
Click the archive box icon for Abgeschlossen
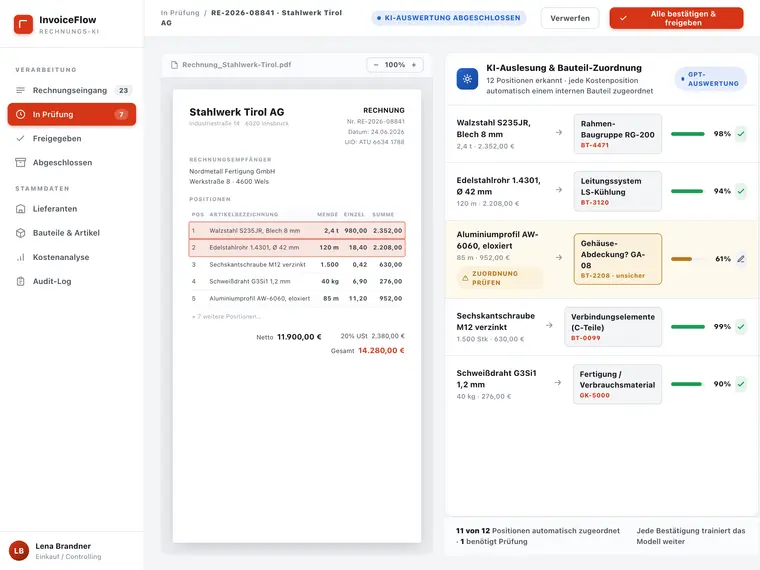20,162
